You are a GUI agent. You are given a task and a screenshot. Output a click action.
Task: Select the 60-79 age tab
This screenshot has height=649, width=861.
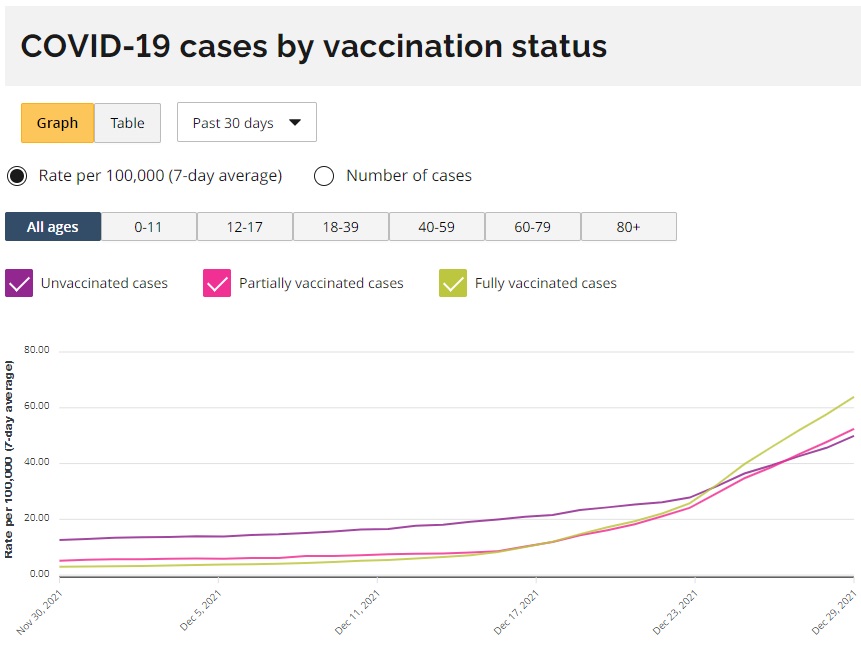532,227
